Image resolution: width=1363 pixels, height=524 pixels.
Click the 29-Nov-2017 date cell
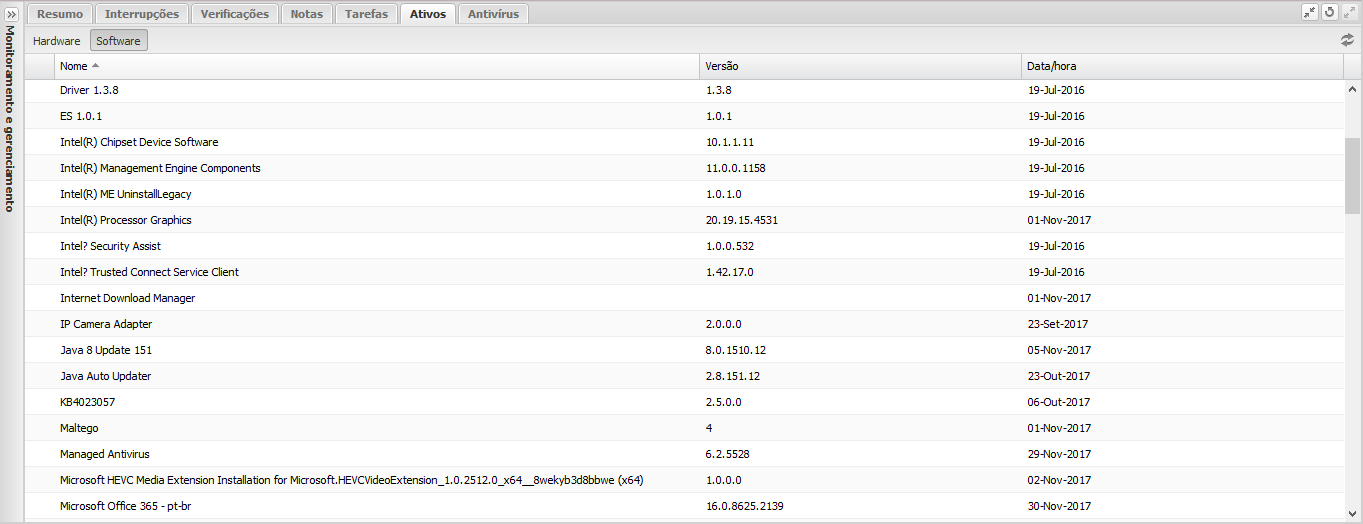click(x=1059, y=454)
